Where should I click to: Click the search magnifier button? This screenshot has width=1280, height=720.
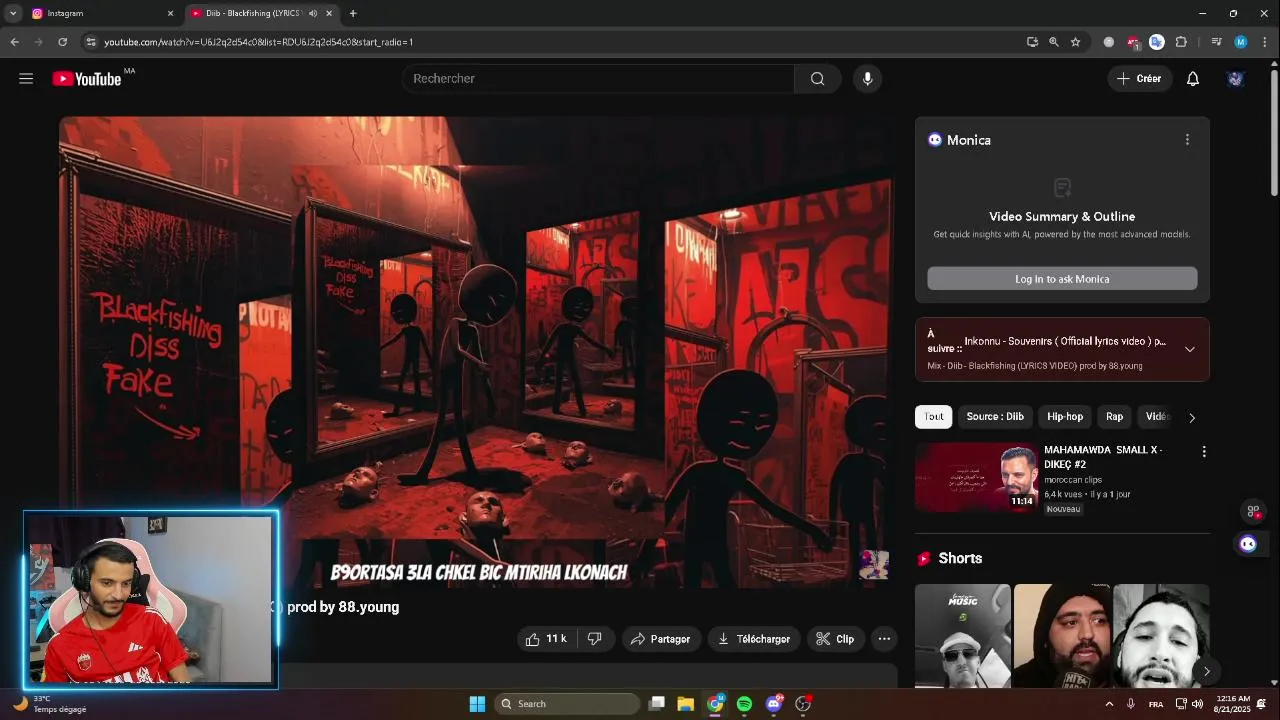click(x=818, y=79)
